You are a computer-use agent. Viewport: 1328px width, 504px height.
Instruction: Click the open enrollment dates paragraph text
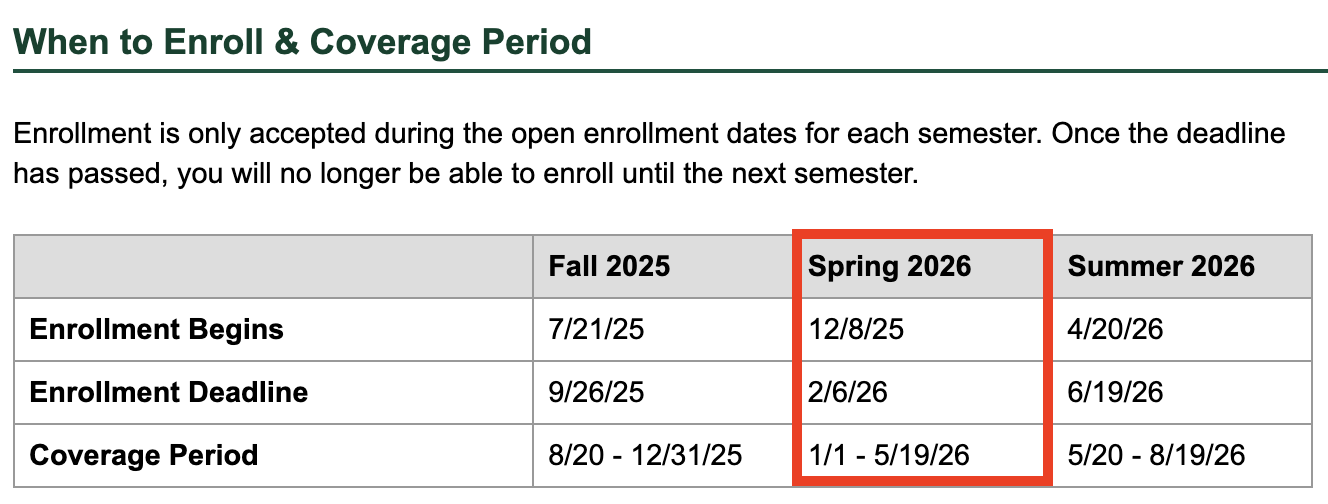click(x=649, y=154)
